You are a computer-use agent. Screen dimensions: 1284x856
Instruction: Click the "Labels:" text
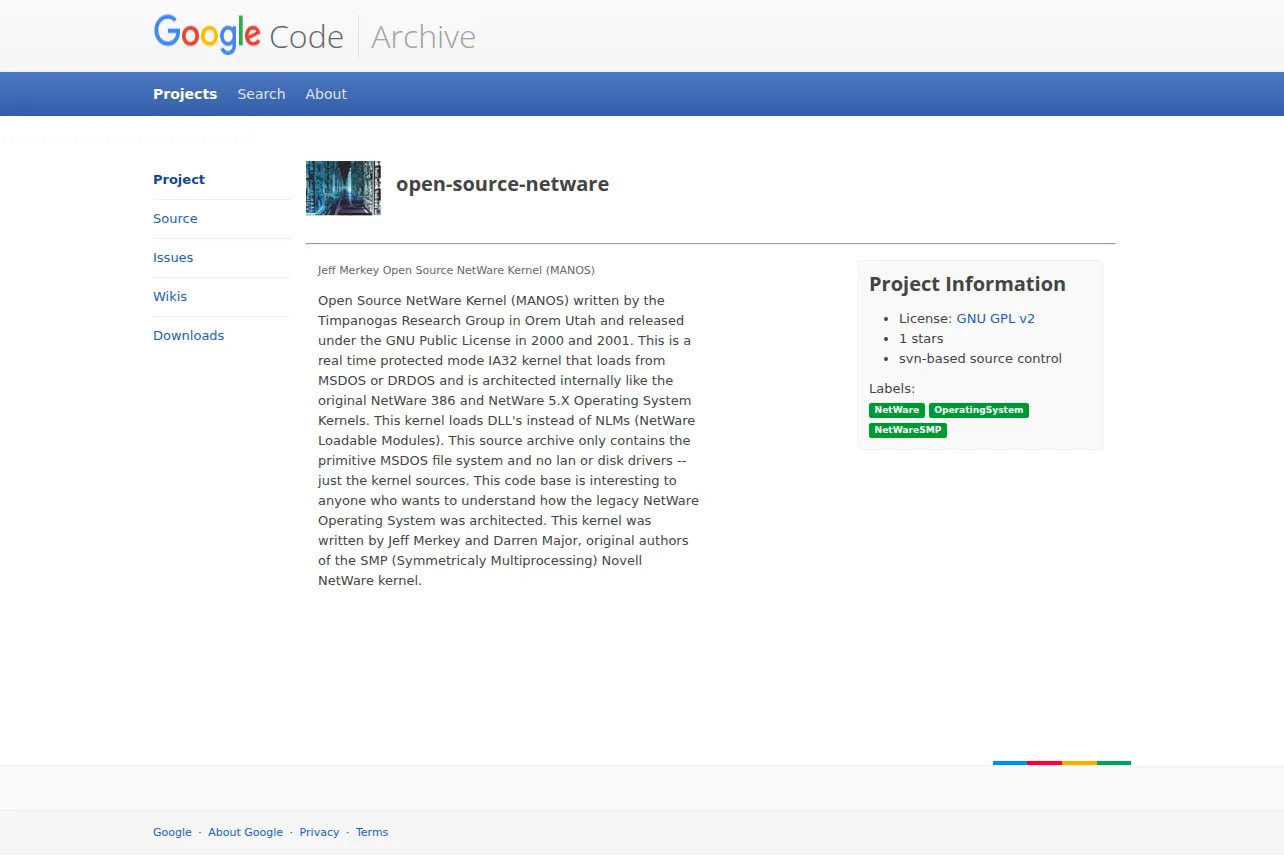point(892,389)
